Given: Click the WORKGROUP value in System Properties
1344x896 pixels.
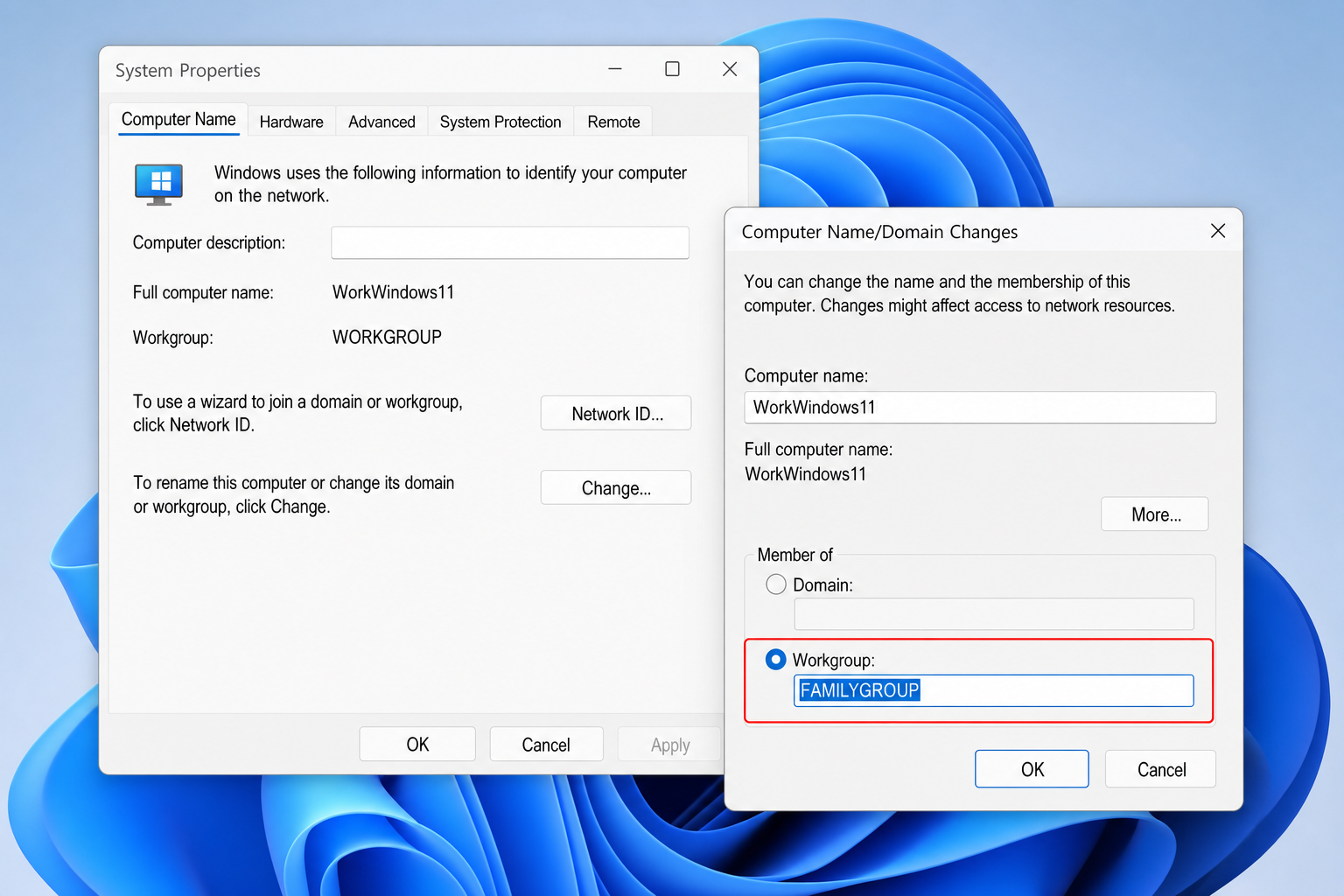Looking at the screenshot, I should [387, 337].
